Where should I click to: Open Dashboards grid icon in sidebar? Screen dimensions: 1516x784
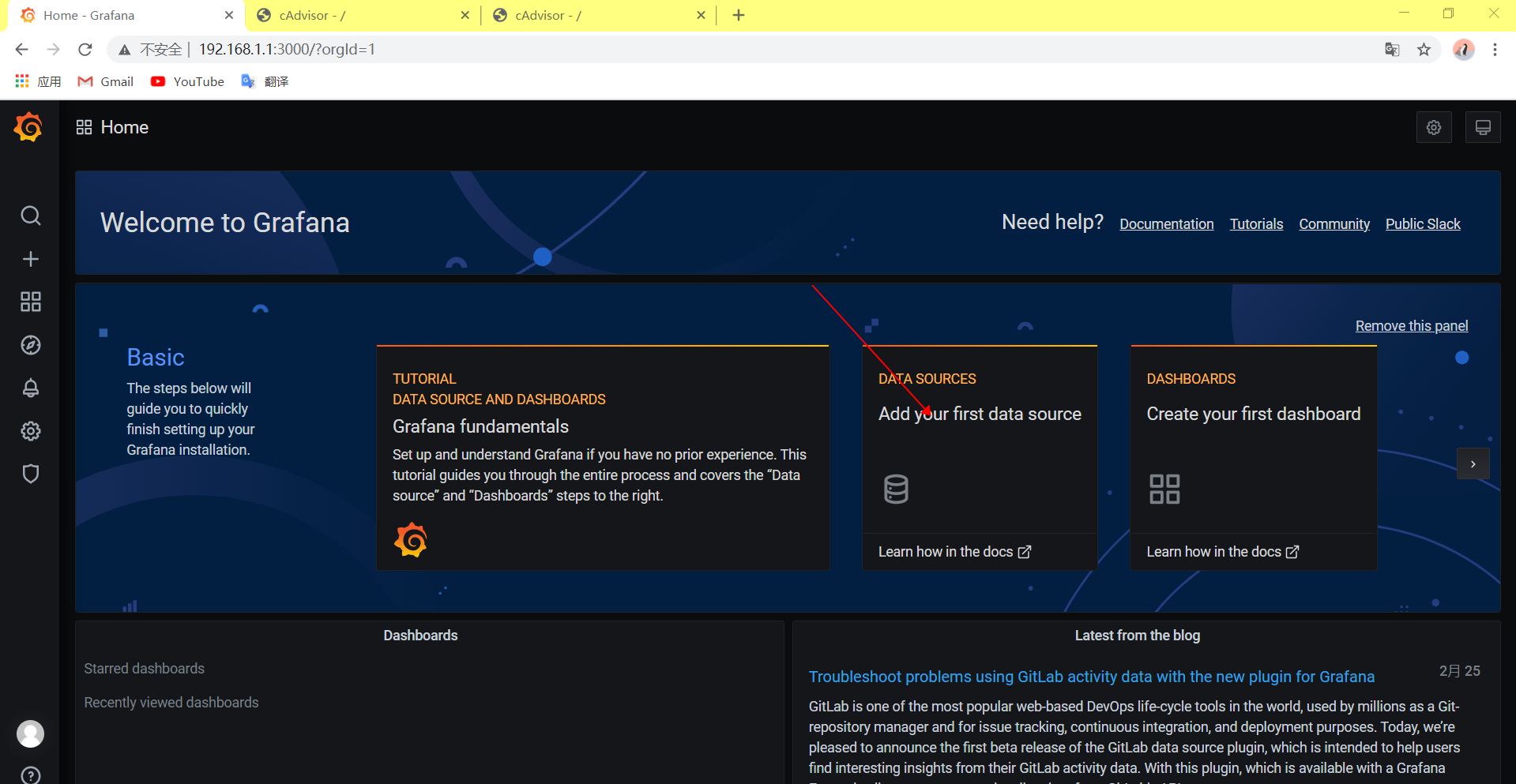click(x=31, y=302)
